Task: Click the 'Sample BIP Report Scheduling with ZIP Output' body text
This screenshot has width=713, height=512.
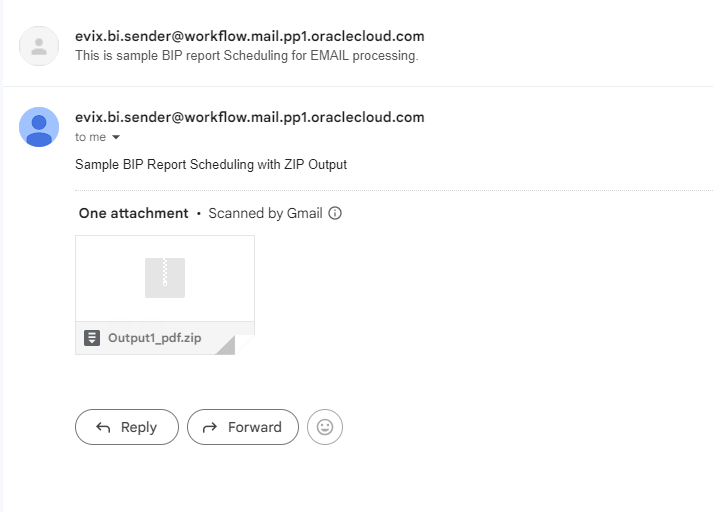Action: (211, 164)
